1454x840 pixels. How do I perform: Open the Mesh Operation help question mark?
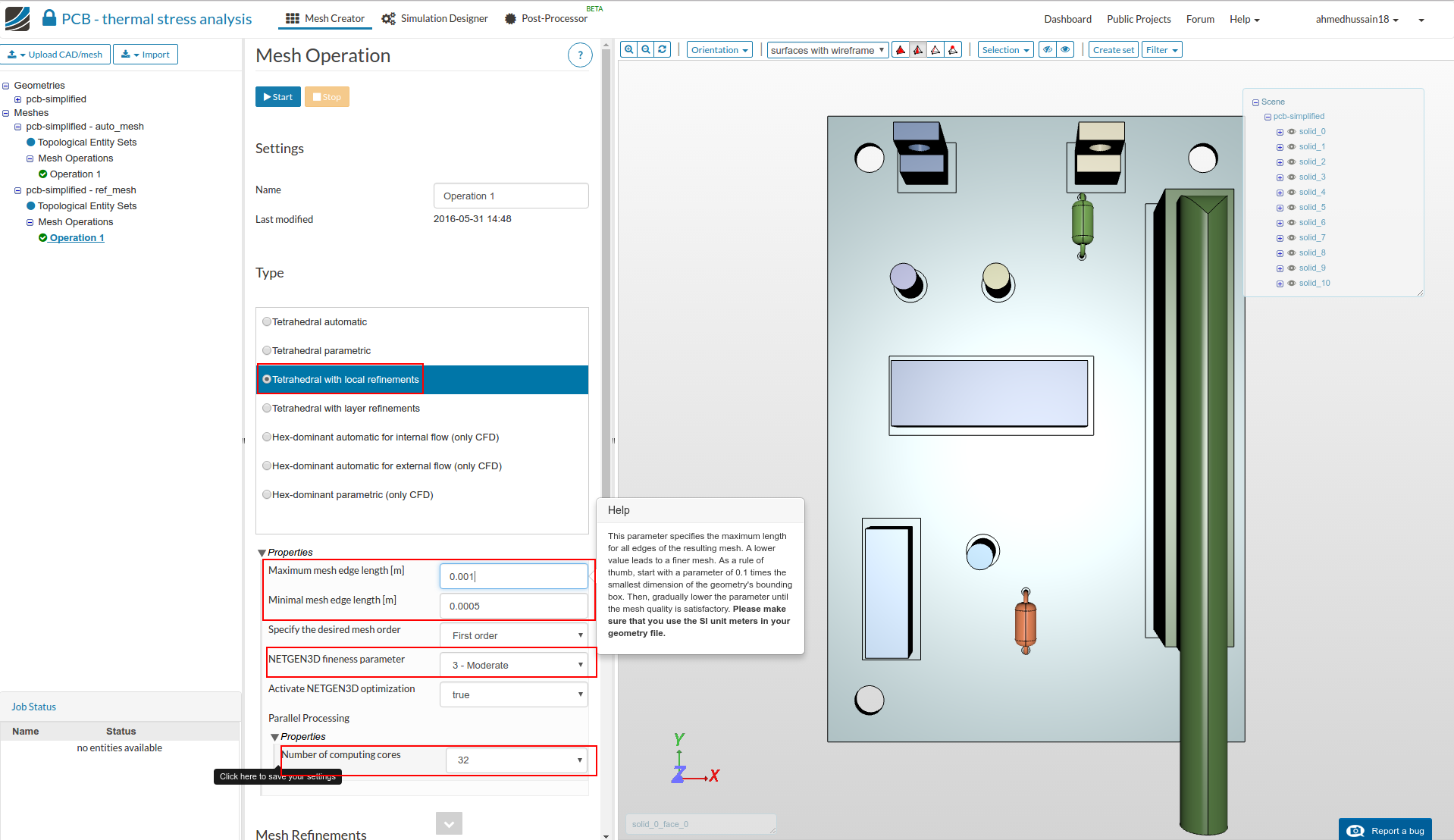pos(580,55)
